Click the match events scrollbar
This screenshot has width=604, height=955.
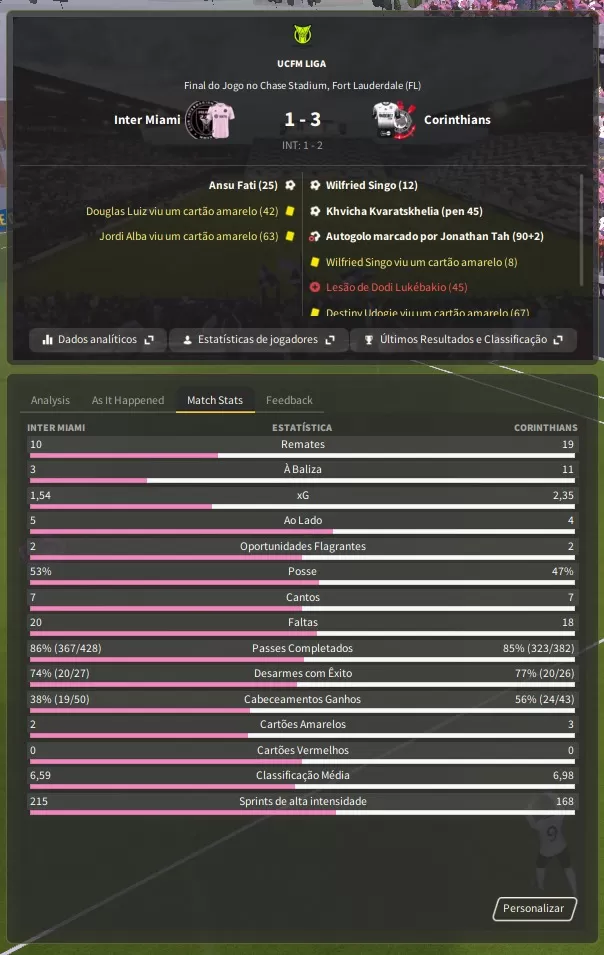[581, 230]
